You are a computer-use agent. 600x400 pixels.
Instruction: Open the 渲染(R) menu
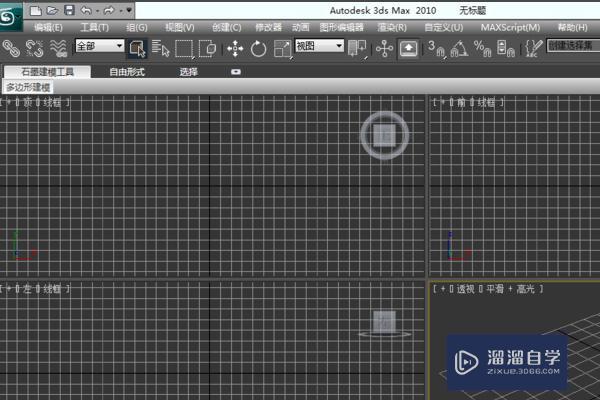pos(392,28)
